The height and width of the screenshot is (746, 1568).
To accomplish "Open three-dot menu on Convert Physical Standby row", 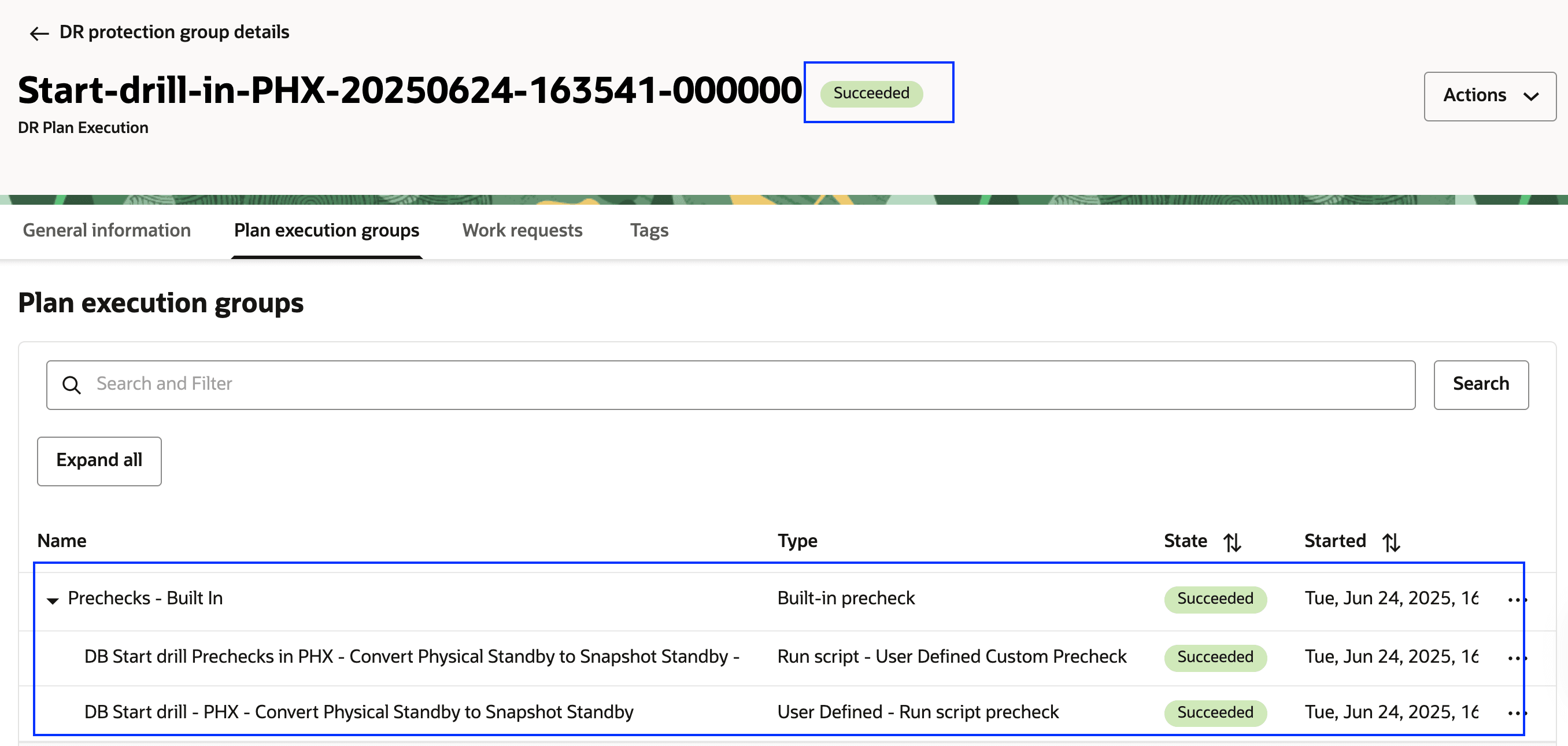I will click(x=1517, y=712).
